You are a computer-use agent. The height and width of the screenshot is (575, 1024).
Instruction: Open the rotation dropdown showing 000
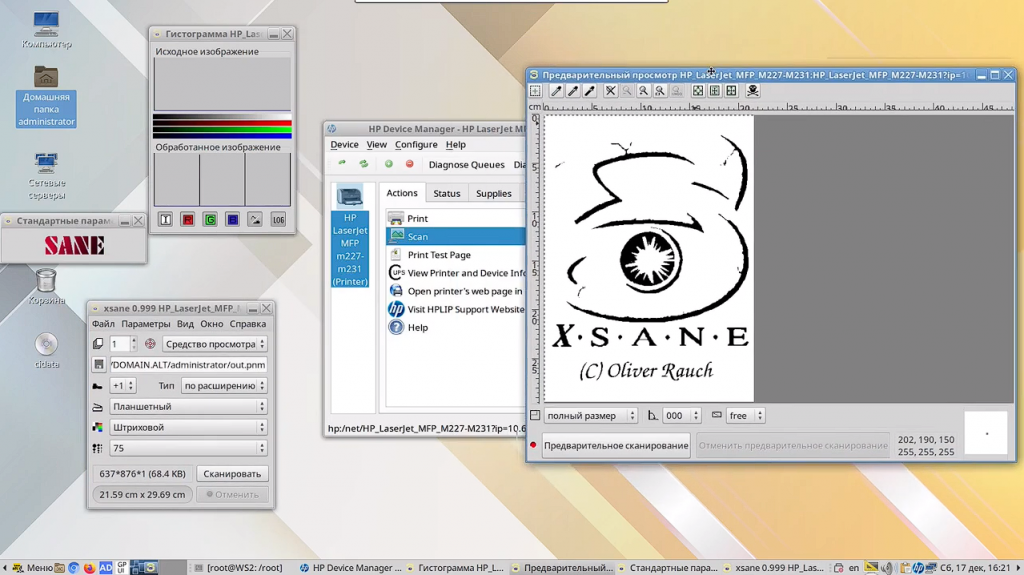click(681, 416)
